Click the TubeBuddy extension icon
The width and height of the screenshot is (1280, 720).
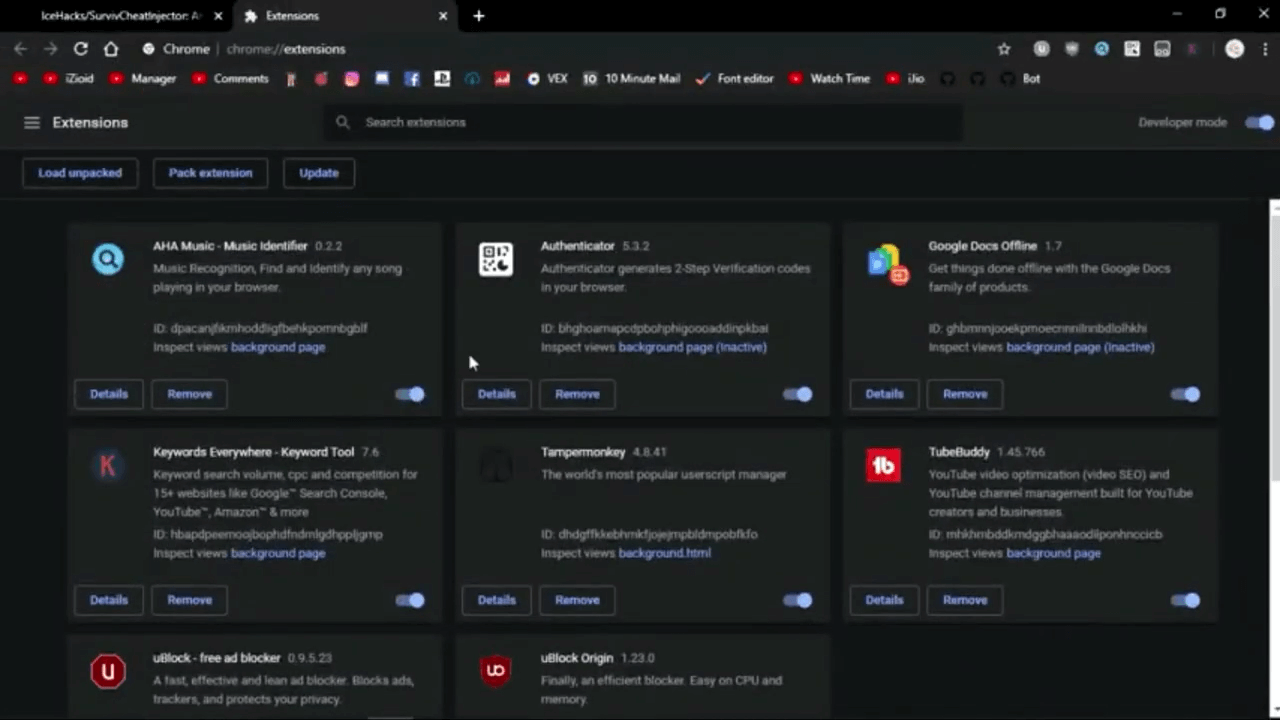[883, 465]
